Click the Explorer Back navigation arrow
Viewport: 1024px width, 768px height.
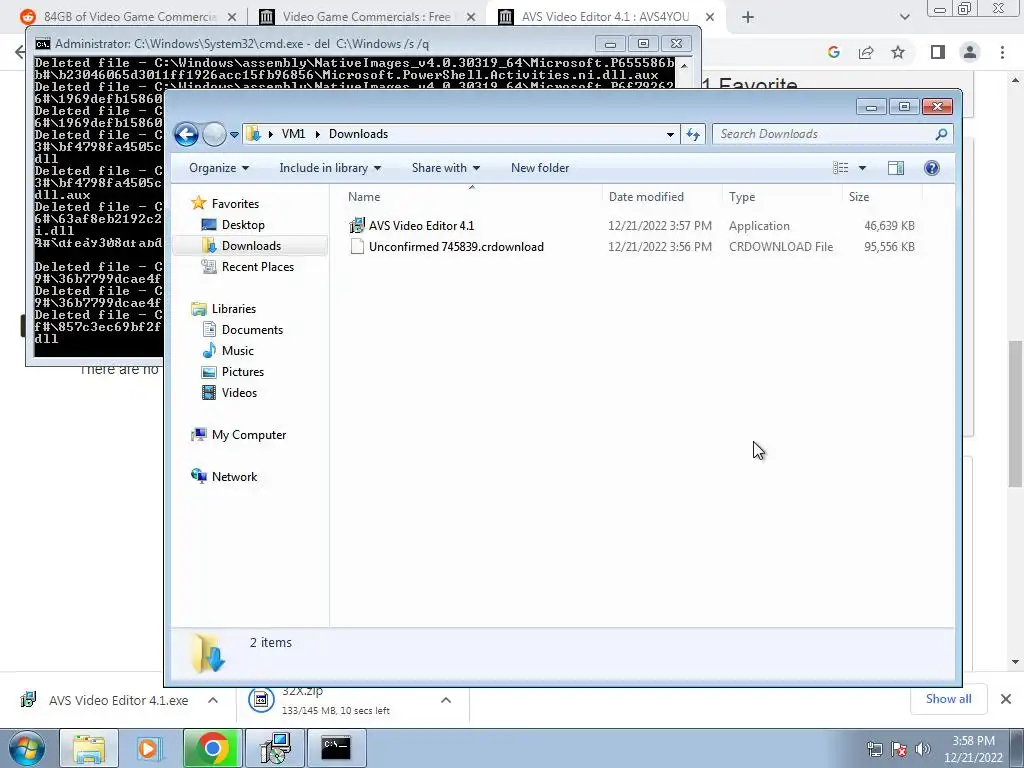(186, 135)
